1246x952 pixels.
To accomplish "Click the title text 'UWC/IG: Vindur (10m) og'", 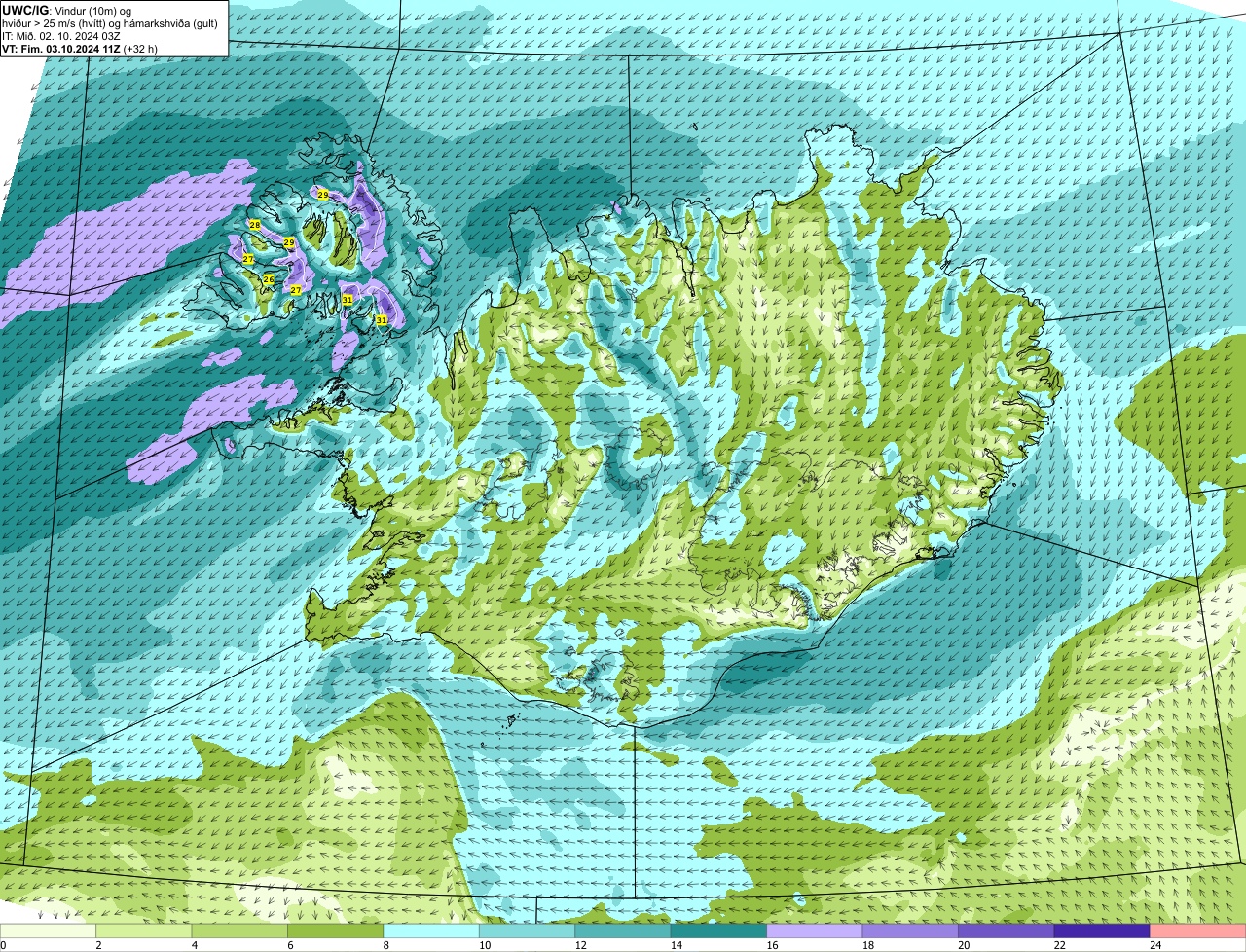I will tap(67, 11).
